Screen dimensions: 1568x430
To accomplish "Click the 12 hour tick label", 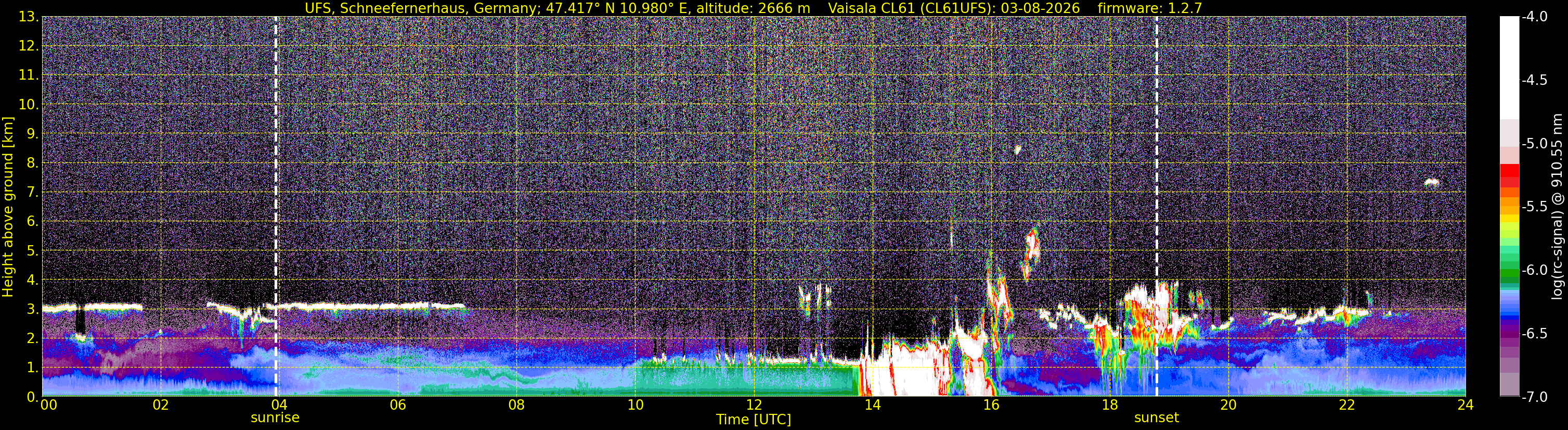I will click(754, 405).
